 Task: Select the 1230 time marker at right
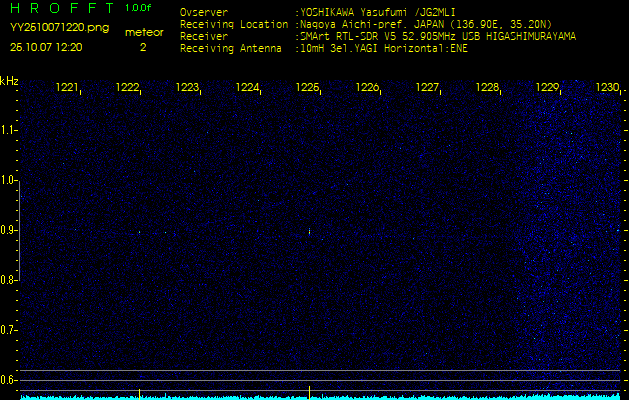[x=607, y=88]
